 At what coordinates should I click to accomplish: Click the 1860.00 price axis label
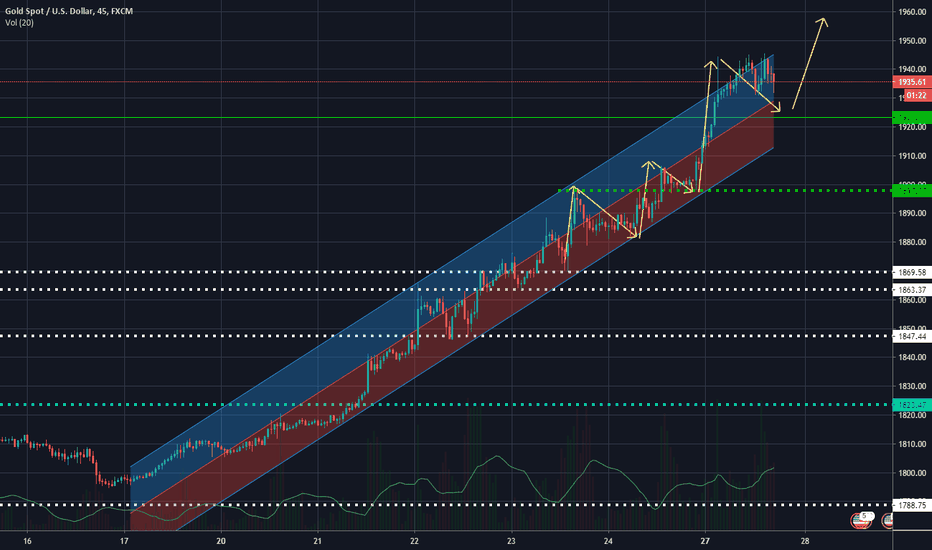912,300
